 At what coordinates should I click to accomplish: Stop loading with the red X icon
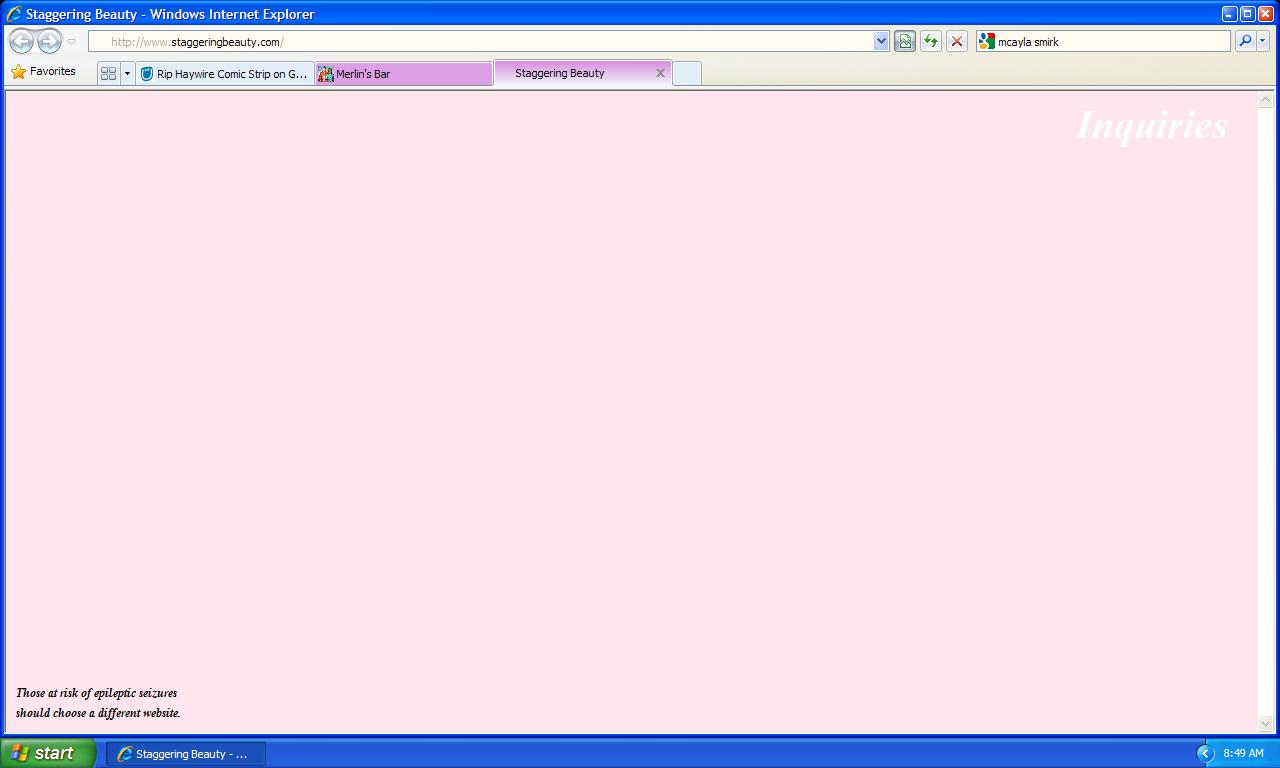coord(957,41)
